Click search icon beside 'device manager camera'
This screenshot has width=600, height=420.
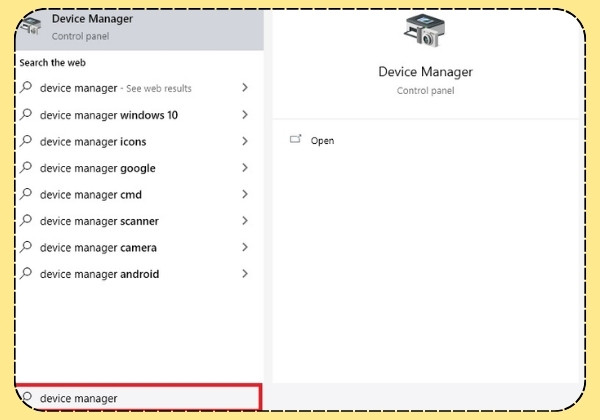click(x=26, y=247)
